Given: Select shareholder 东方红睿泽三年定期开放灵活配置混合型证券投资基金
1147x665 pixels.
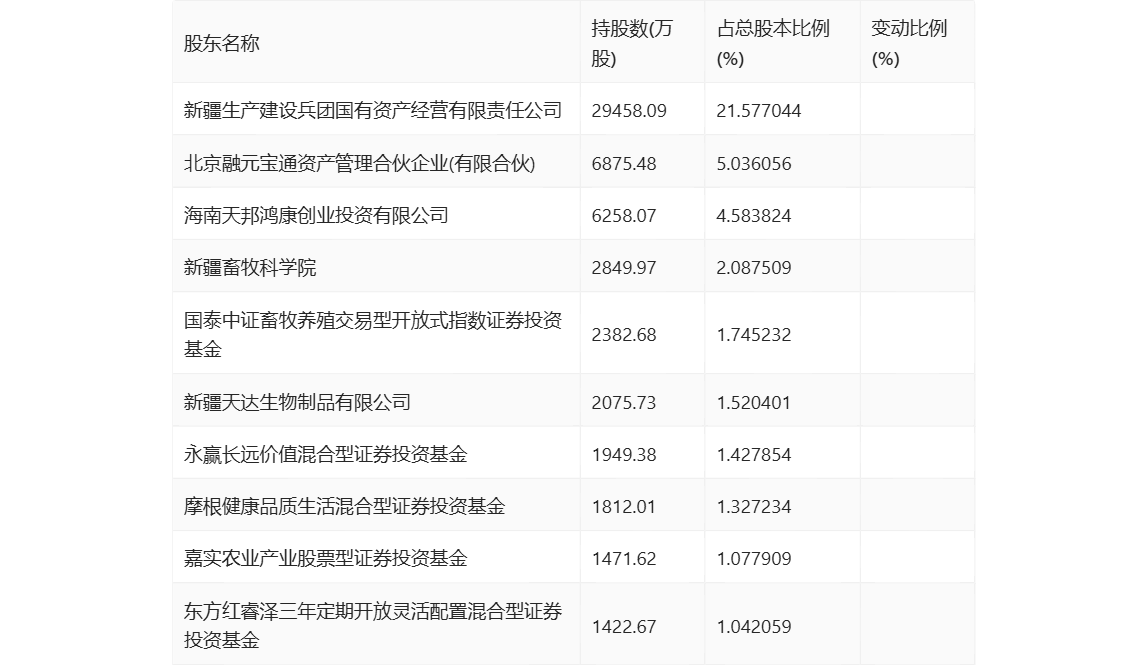Looking at the screenshot, I should point(373,625).
